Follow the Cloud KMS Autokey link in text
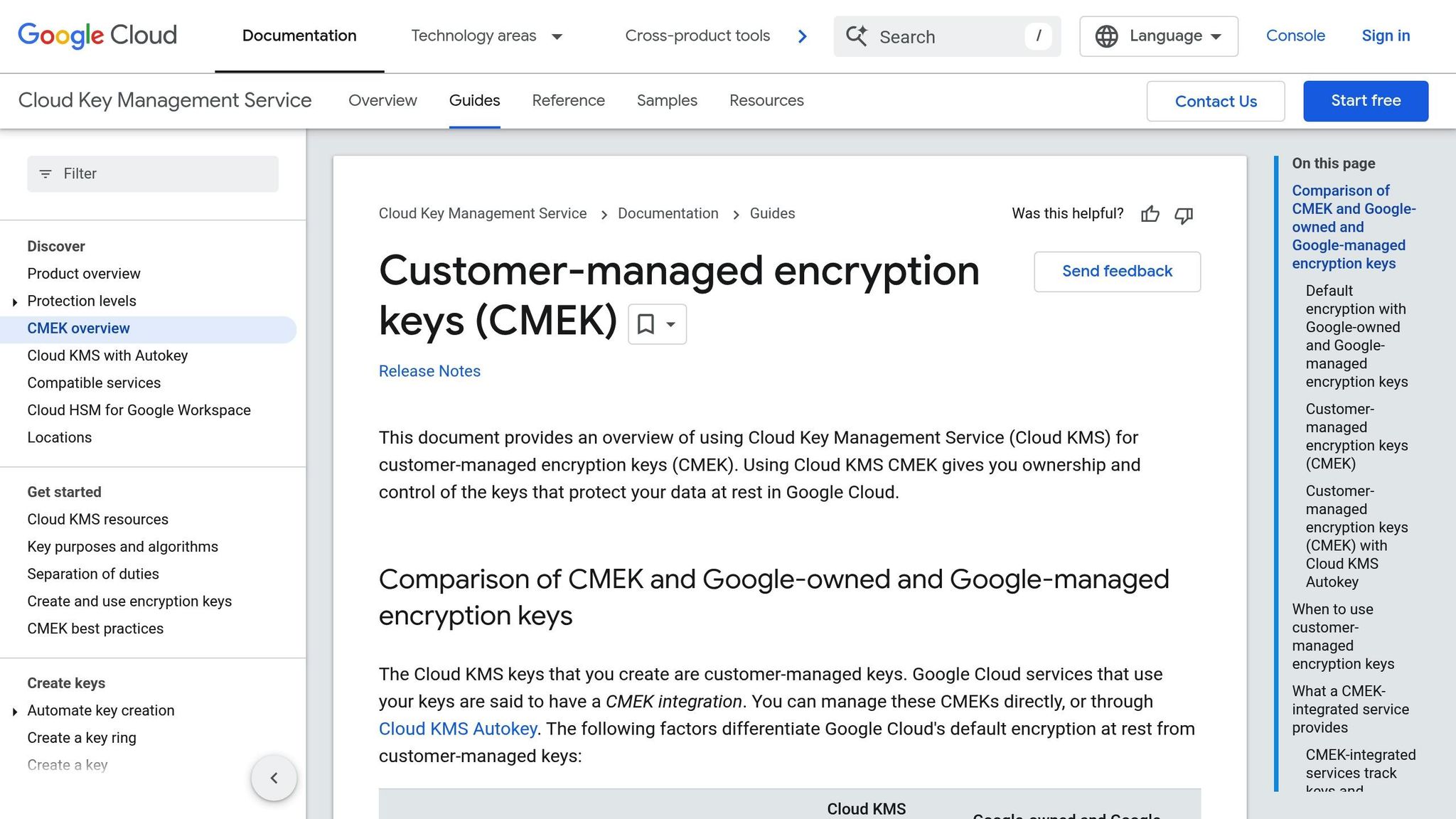Viewport: 1456px width, 819px height. coord(458,729)
